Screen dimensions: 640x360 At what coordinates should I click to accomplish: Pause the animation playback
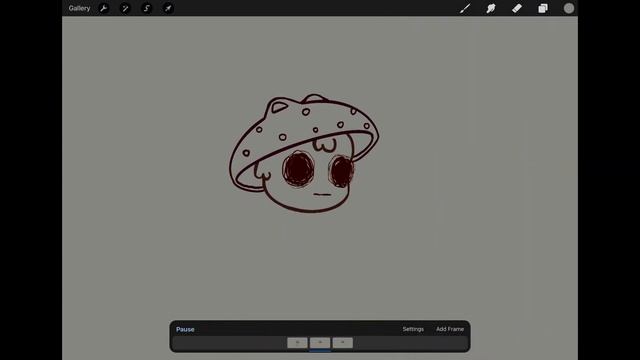[x=185, y=329]
